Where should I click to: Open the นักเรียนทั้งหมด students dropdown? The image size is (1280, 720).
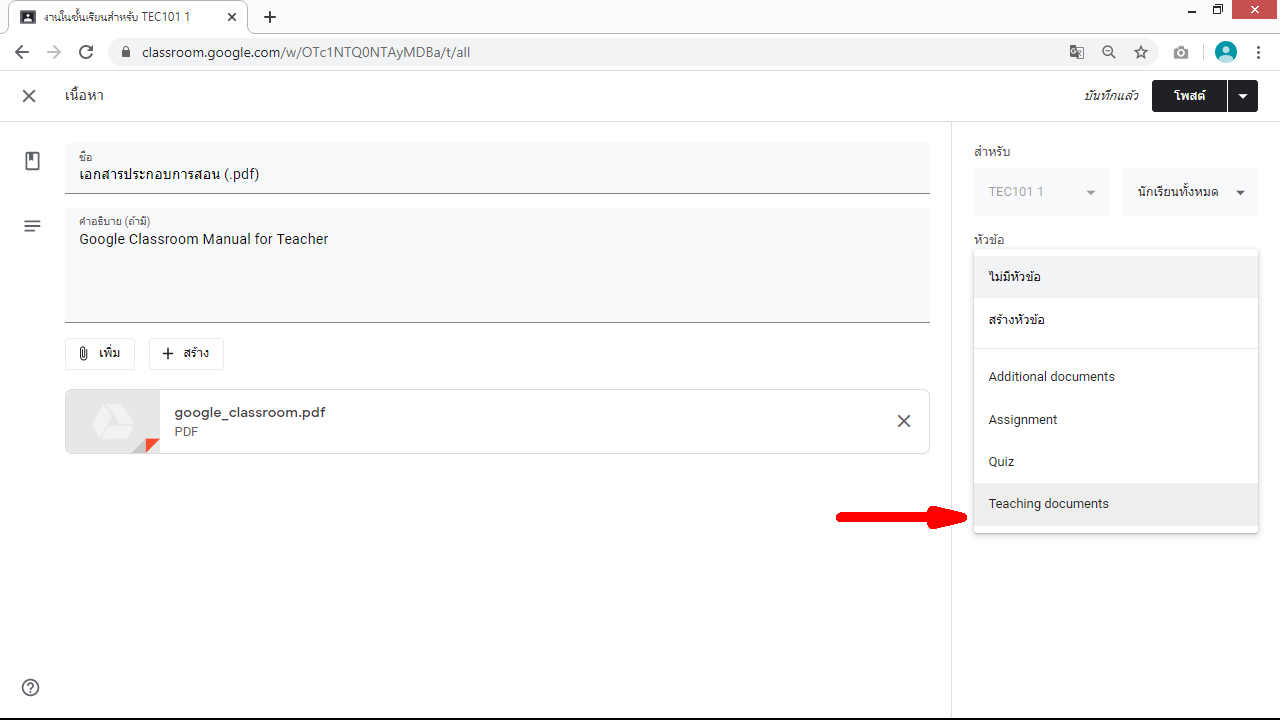1190,192
